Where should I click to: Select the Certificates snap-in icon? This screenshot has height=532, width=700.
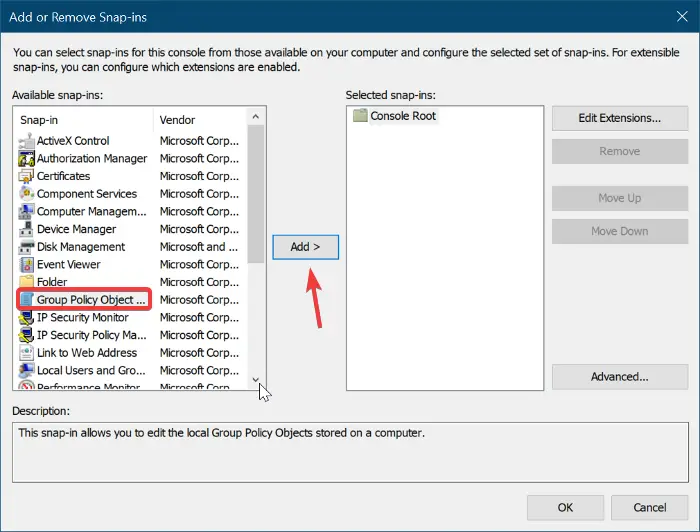26,176
